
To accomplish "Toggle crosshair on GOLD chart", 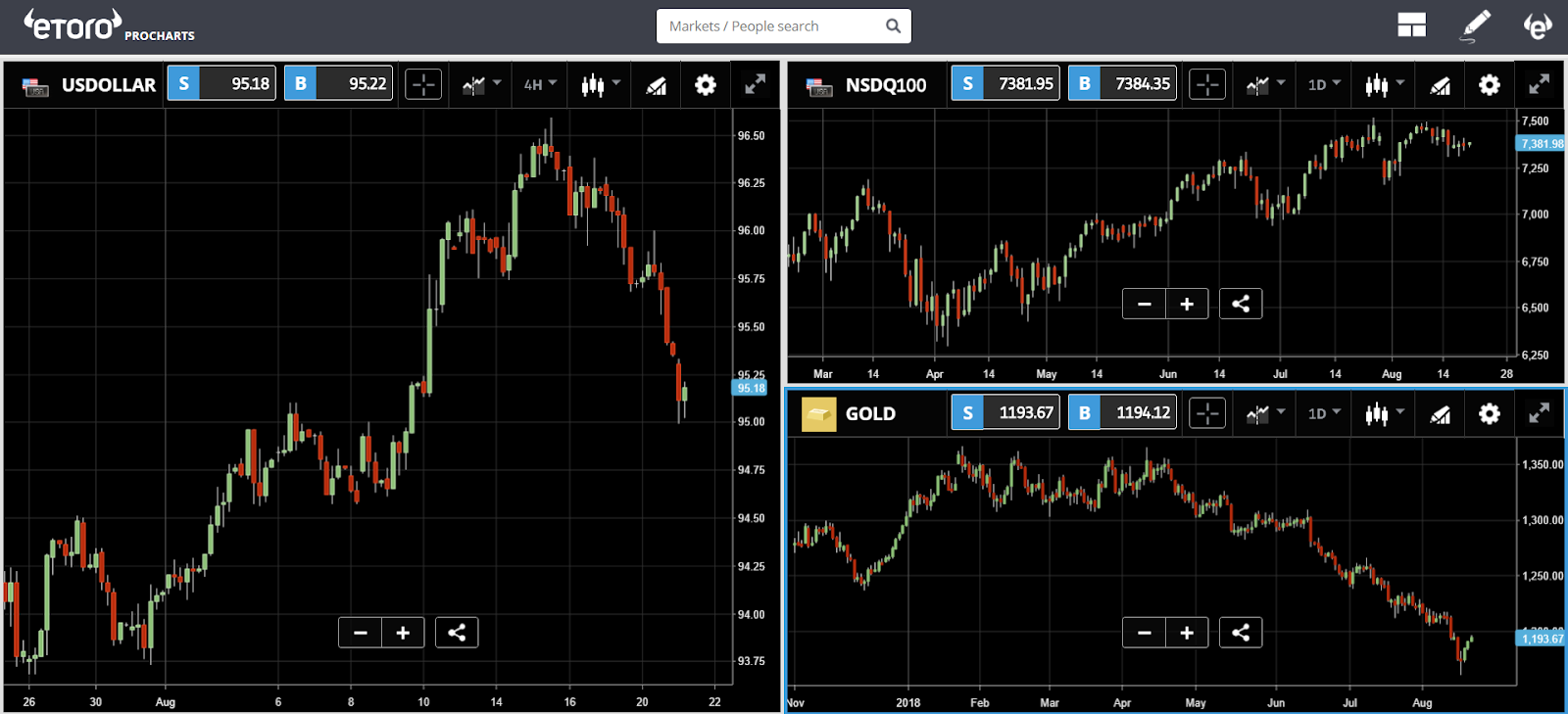I will (x=1207, y=414).
